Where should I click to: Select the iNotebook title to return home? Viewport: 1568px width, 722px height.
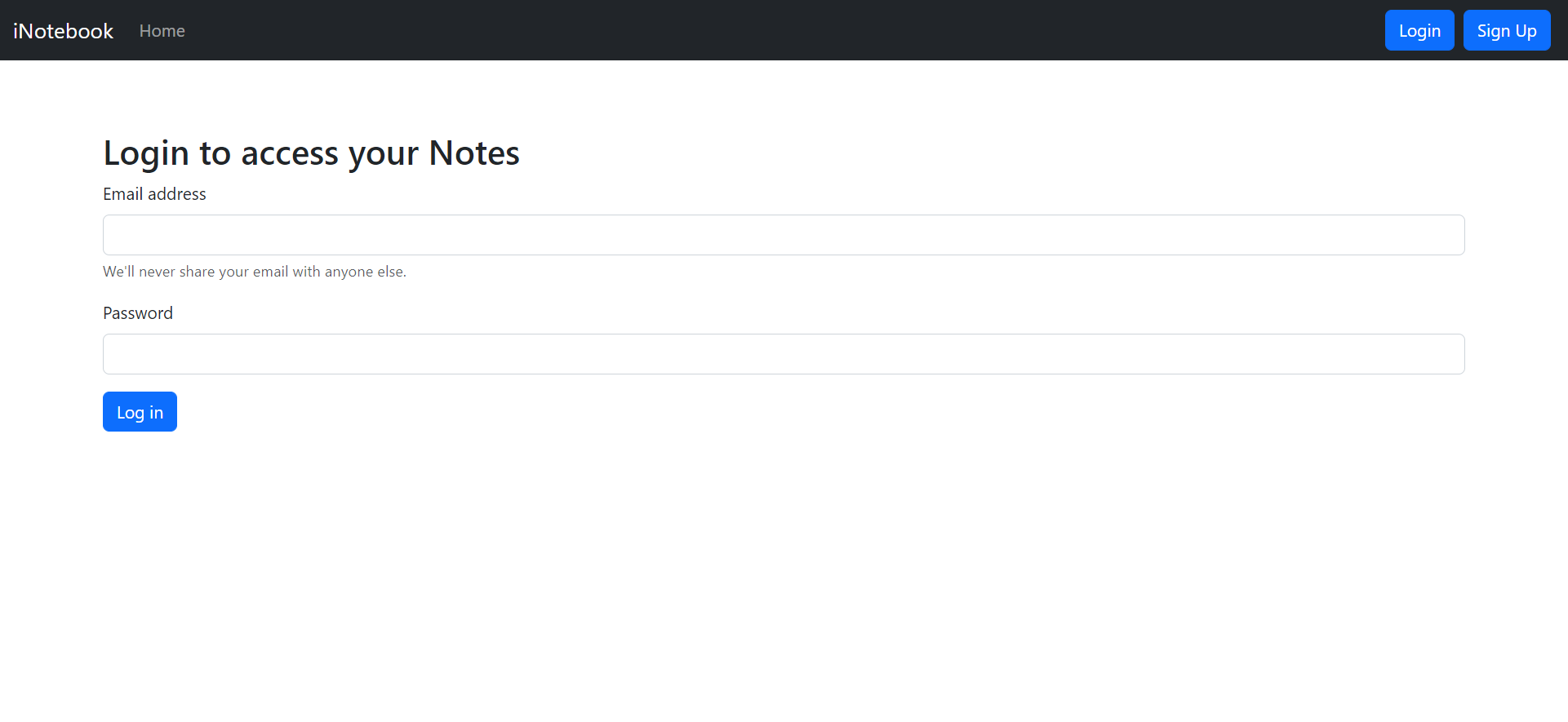tap(63, 30)
